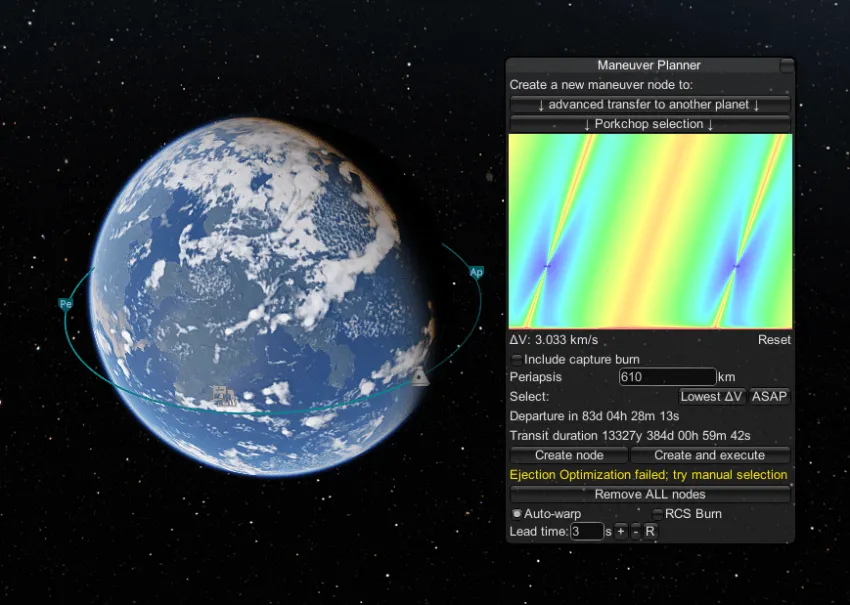The width and height of the screenshot is (850, 605).
Task: Increase lead time with the plus button
Action: [x=621, y=531]
